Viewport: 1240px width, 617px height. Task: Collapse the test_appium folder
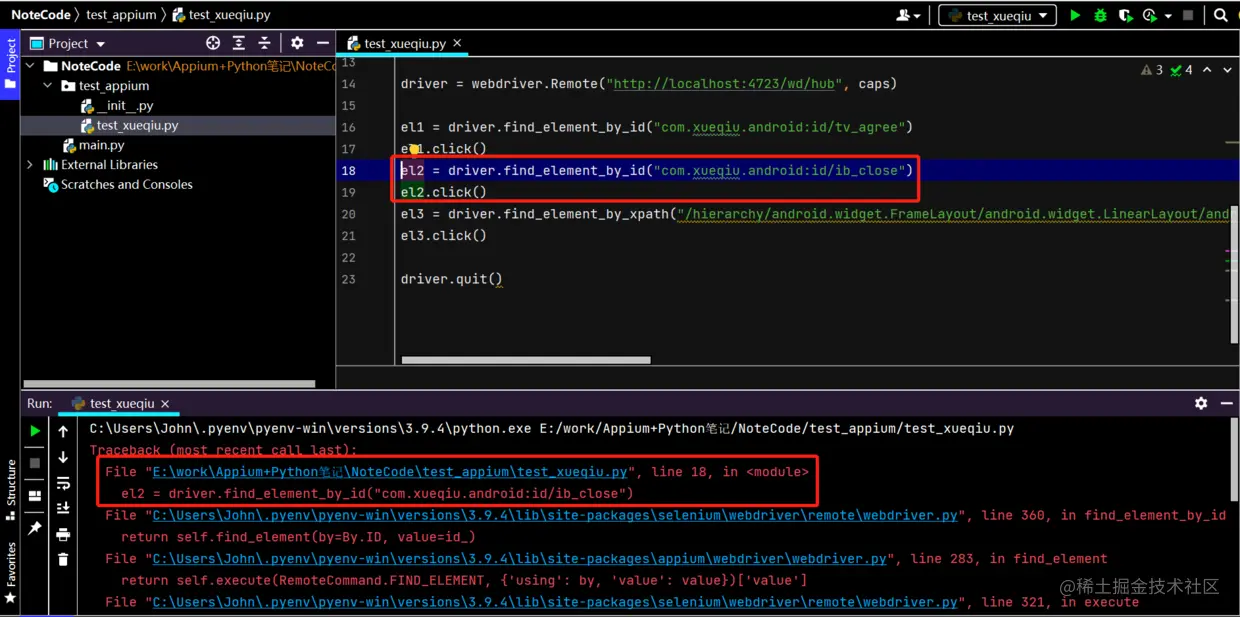(x=48, y=86)
